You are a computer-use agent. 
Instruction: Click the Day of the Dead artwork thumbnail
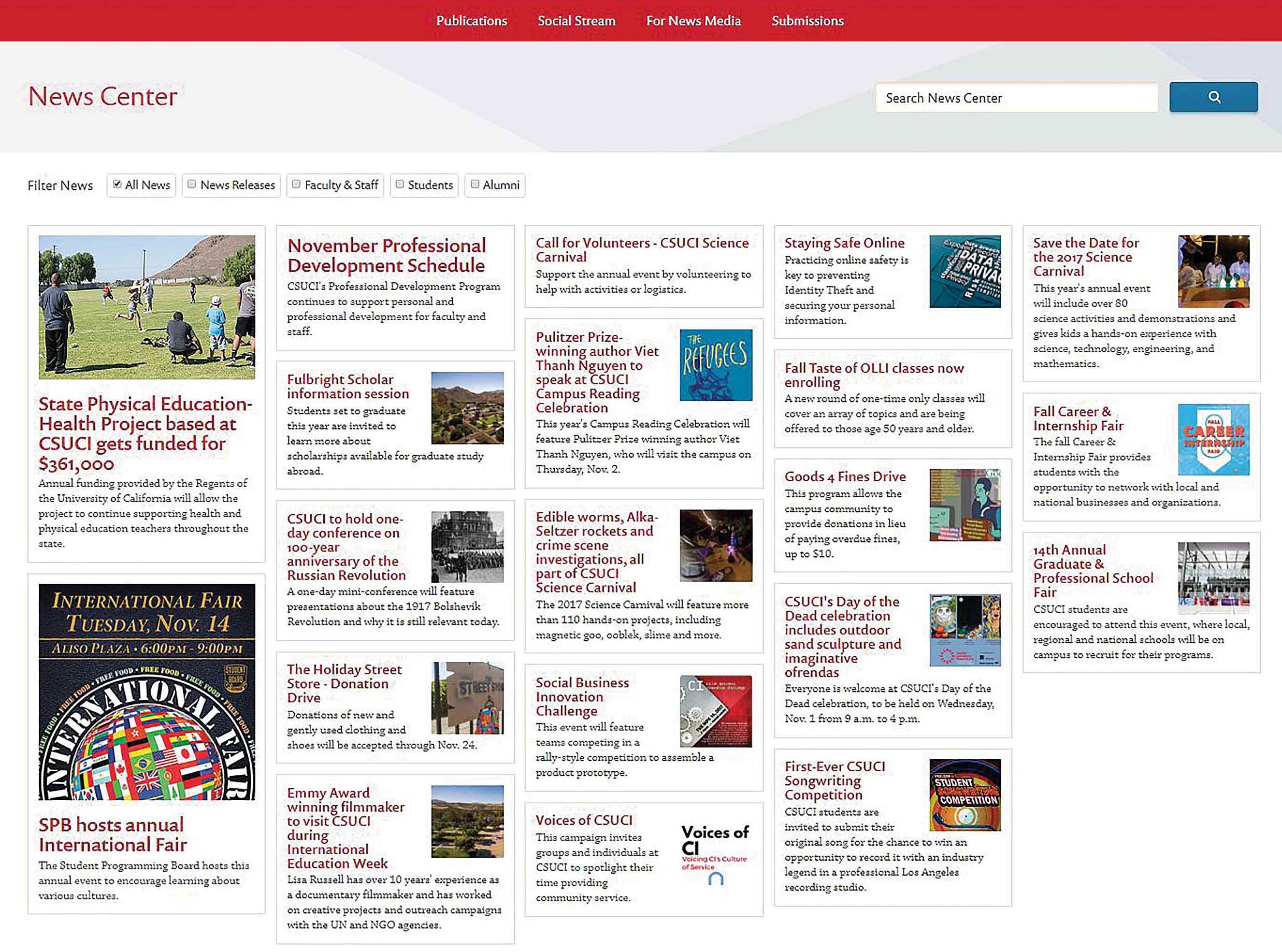tap(965, 630)
